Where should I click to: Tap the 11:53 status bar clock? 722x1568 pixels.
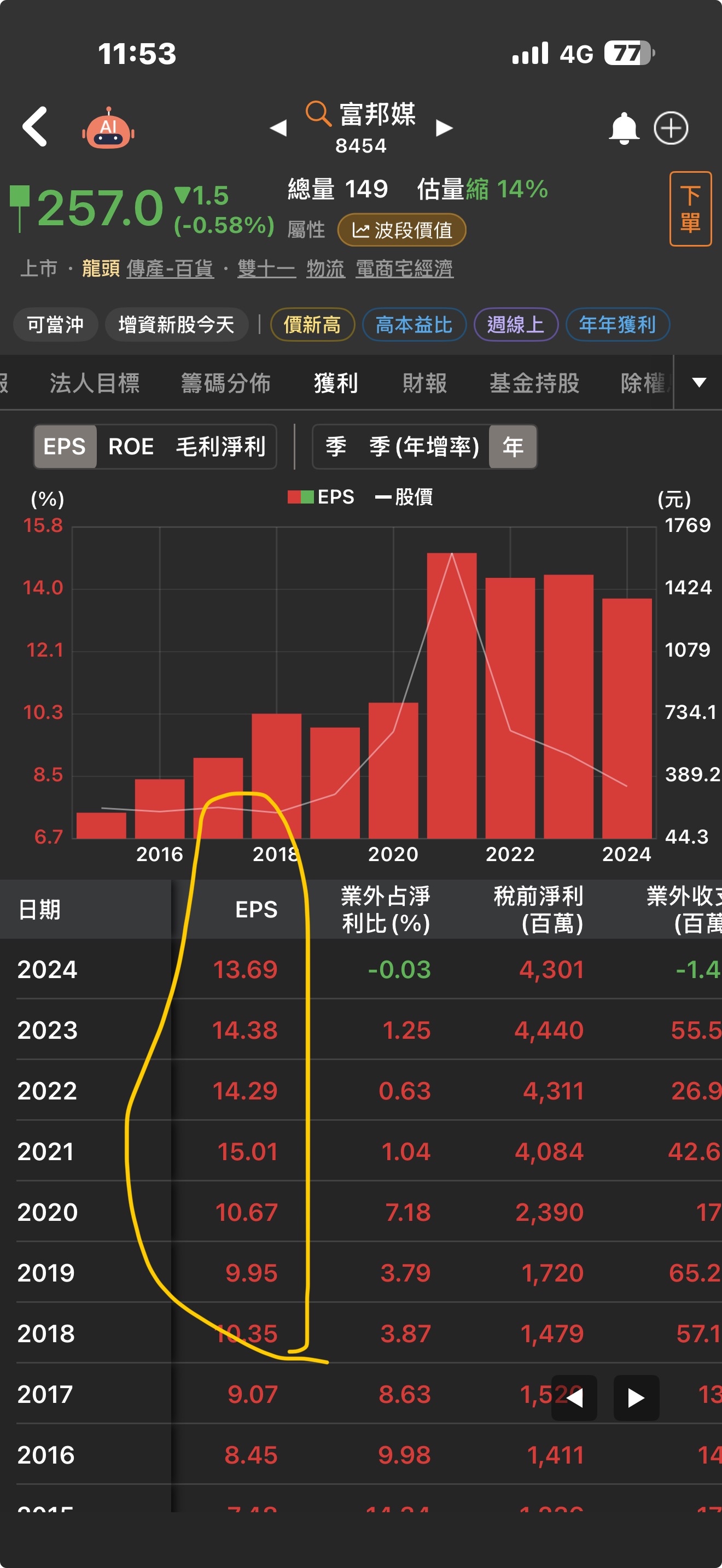[x=137, y=54]
